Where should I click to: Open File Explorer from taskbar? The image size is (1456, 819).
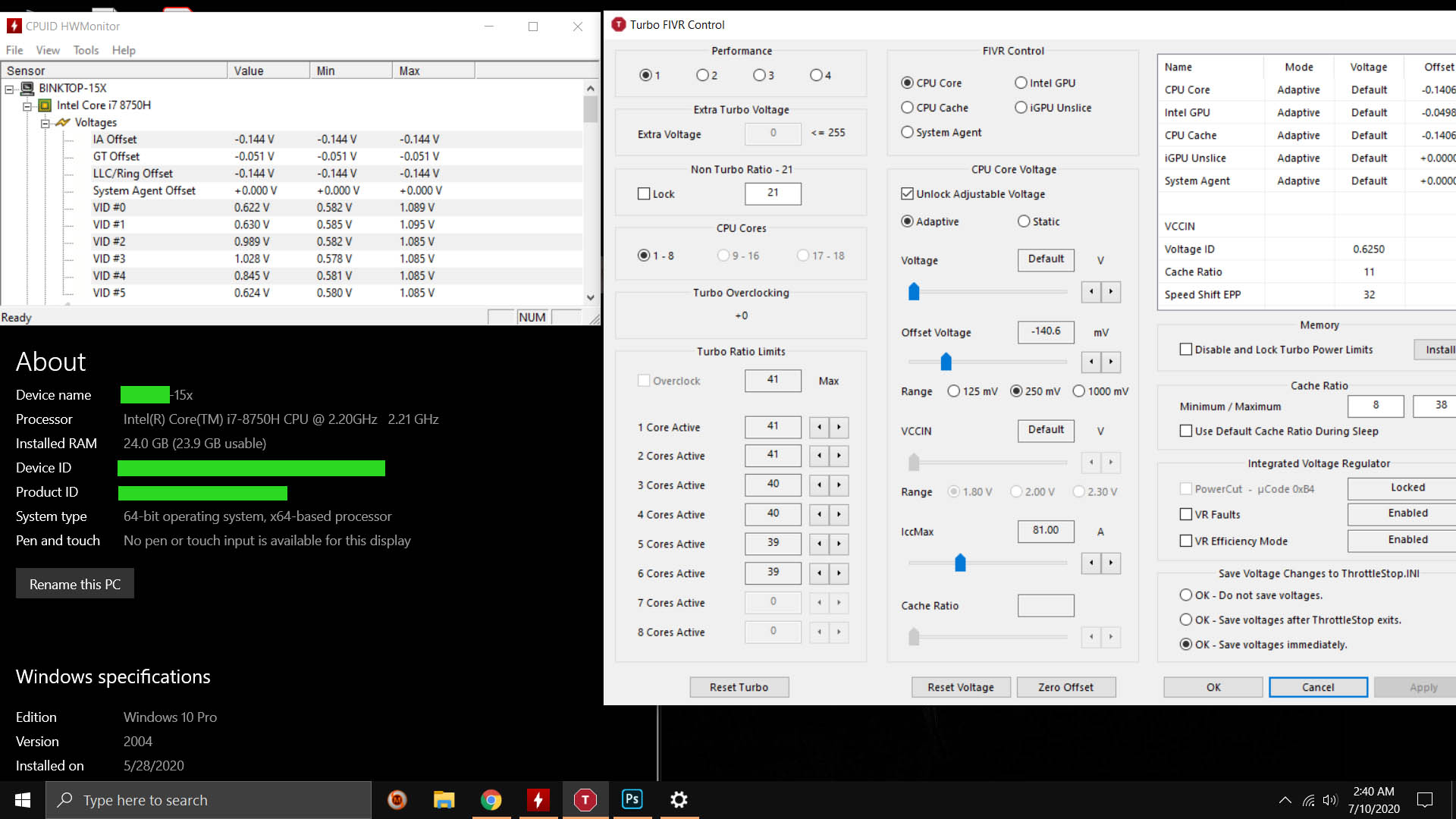tap(444, 799)
